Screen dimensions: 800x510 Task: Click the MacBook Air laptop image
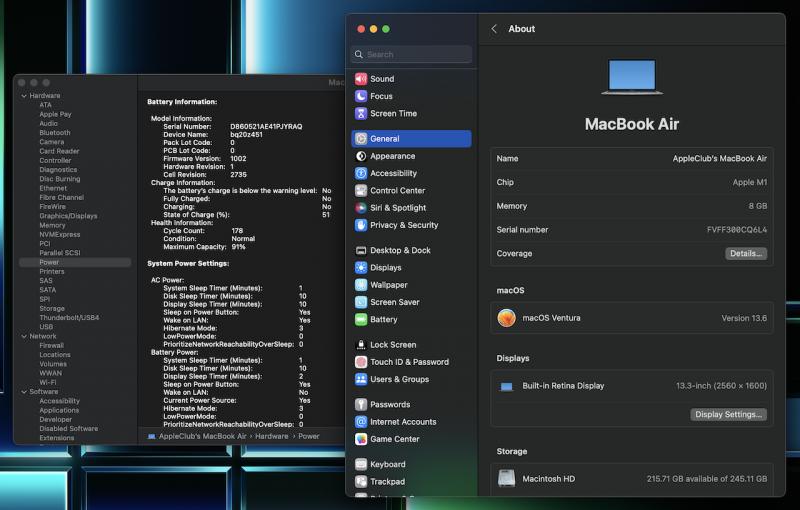coord(632,78)
